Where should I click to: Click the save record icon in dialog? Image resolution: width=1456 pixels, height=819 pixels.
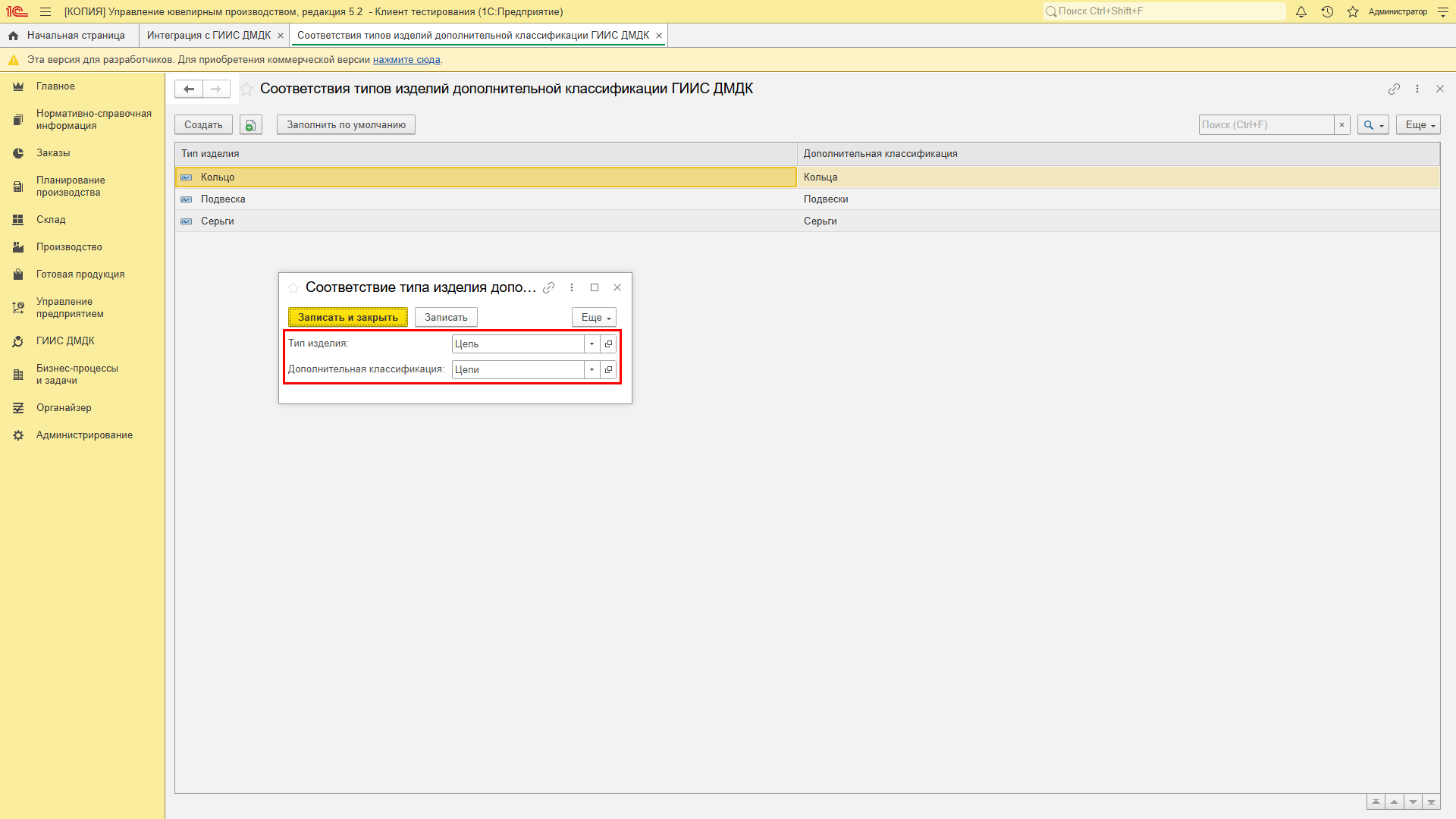point(445,317)
